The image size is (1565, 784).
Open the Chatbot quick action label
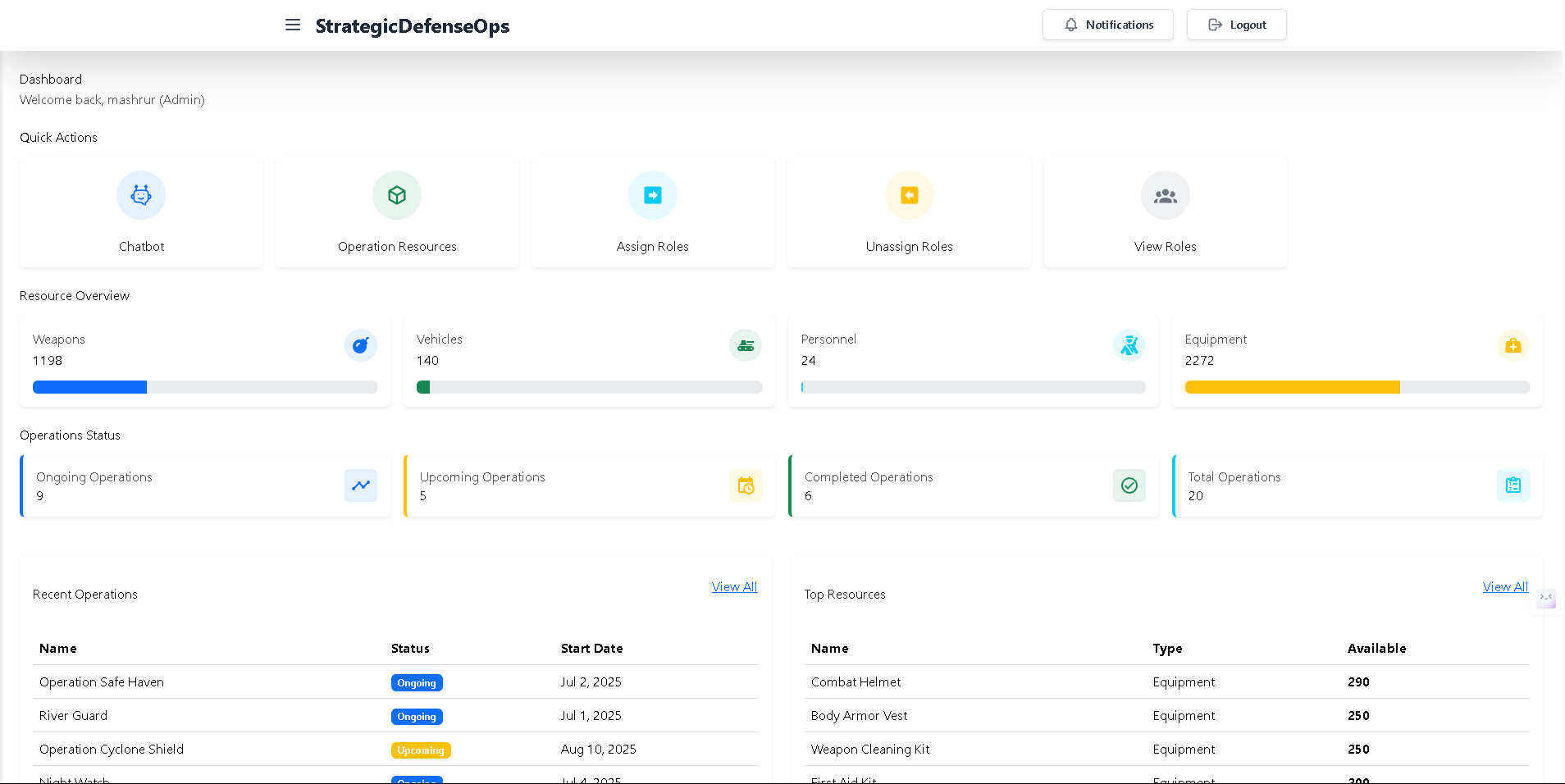[x=141, y=247]
